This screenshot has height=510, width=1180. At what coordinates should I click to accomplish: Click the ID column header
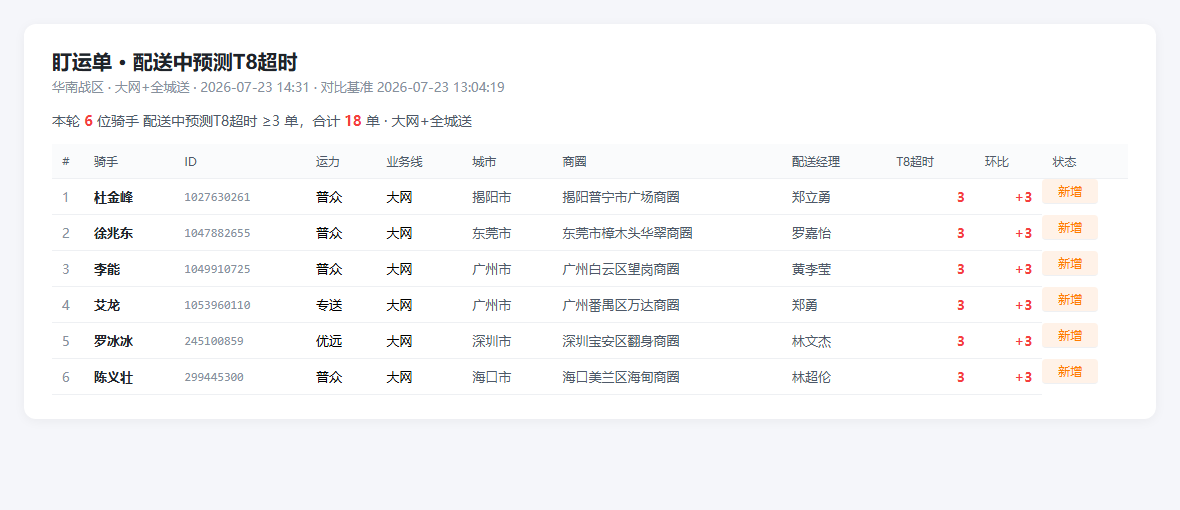pos(190,162)
